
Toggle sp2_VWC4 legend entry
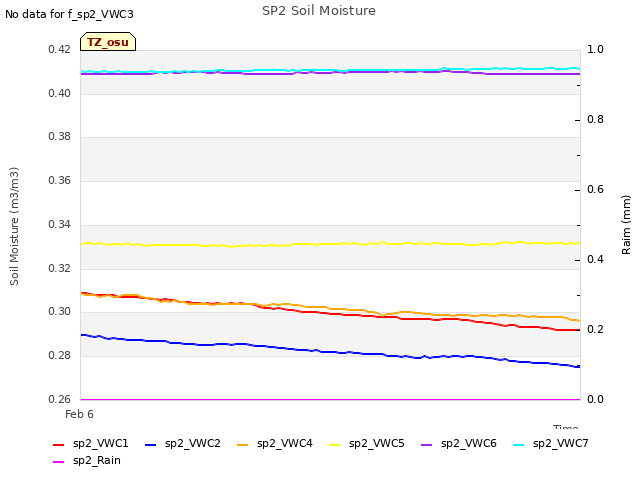275,444
